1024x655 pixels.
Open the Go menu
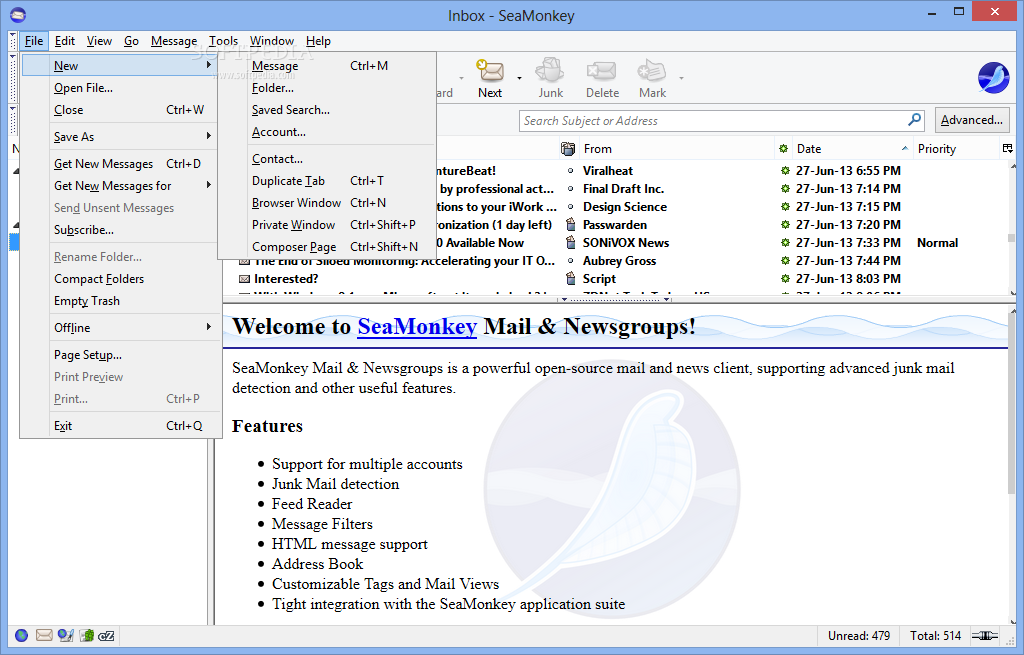coord(131,41)
